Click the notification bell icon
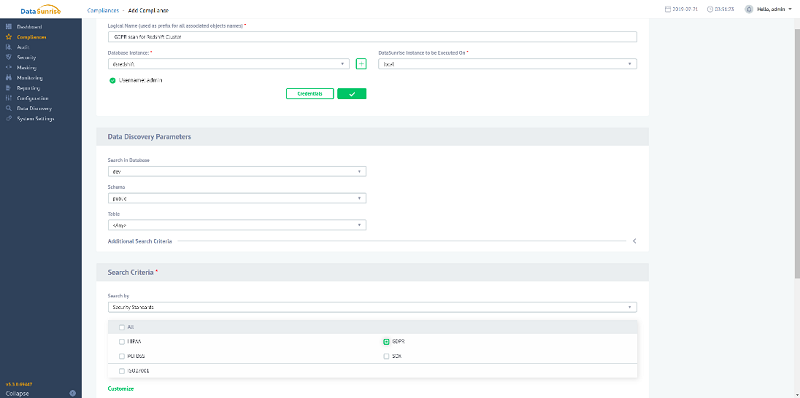 [x=748, y=9]
